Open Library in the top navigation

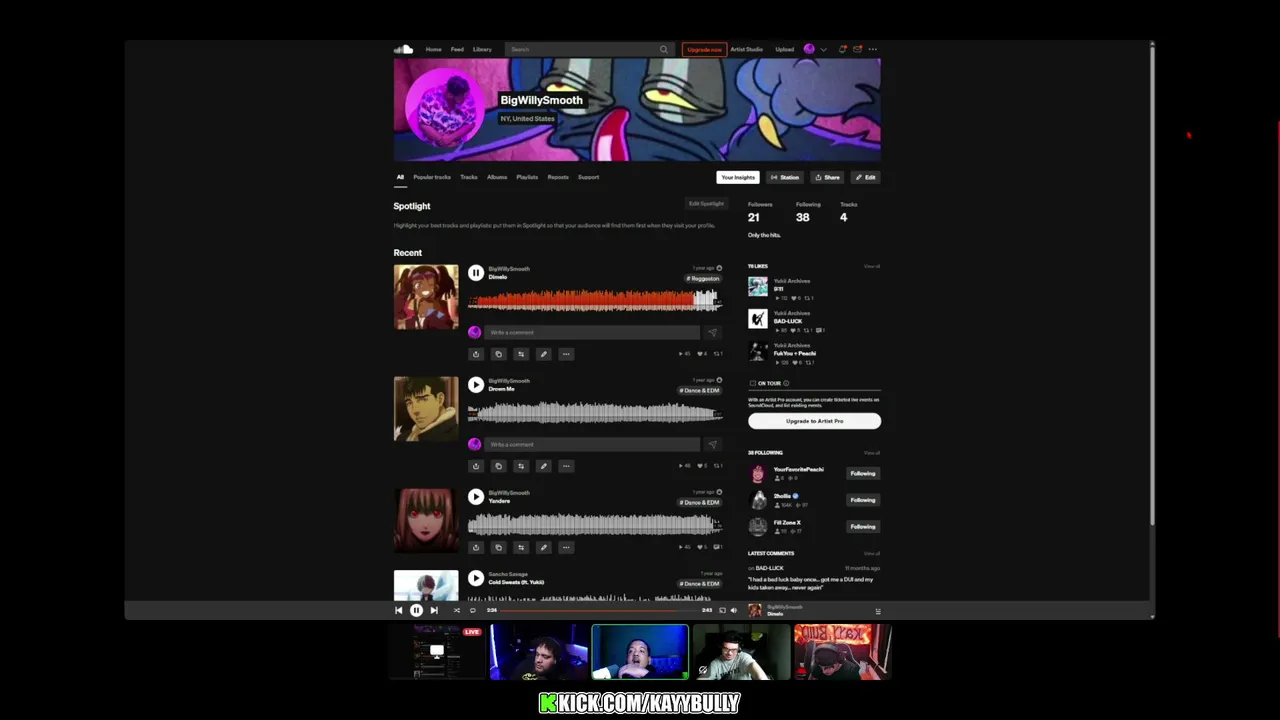click(482, 49)
